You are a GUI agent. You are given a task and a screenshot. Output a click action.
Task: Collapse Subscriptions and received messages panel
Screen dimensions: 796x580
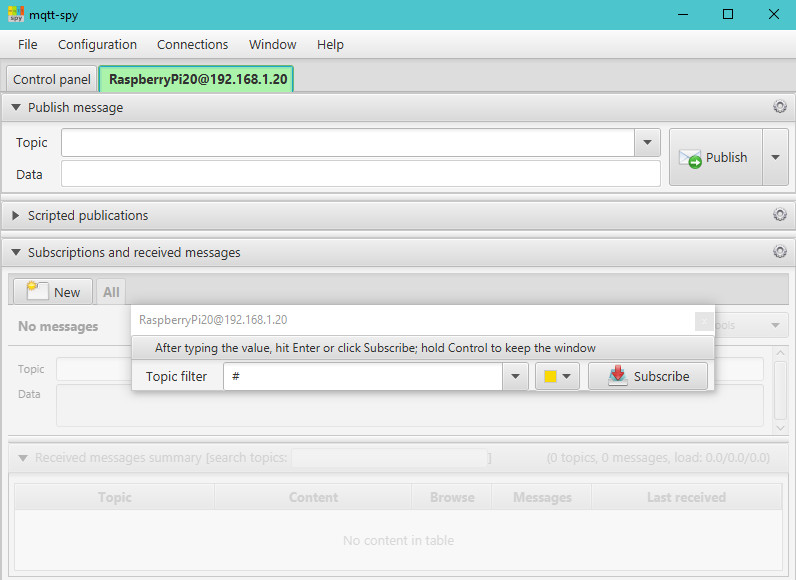point(16,252)
